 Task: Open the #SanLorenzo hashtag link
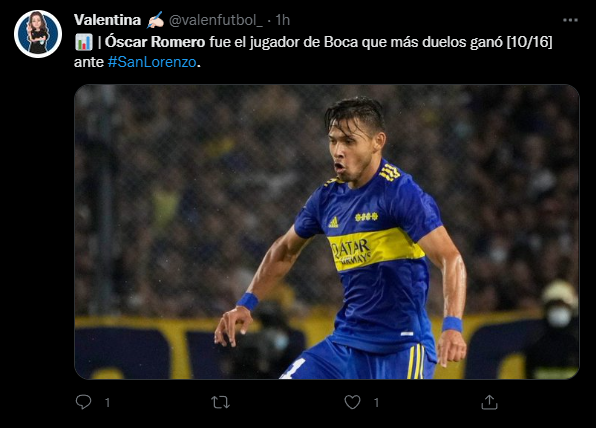152,62
